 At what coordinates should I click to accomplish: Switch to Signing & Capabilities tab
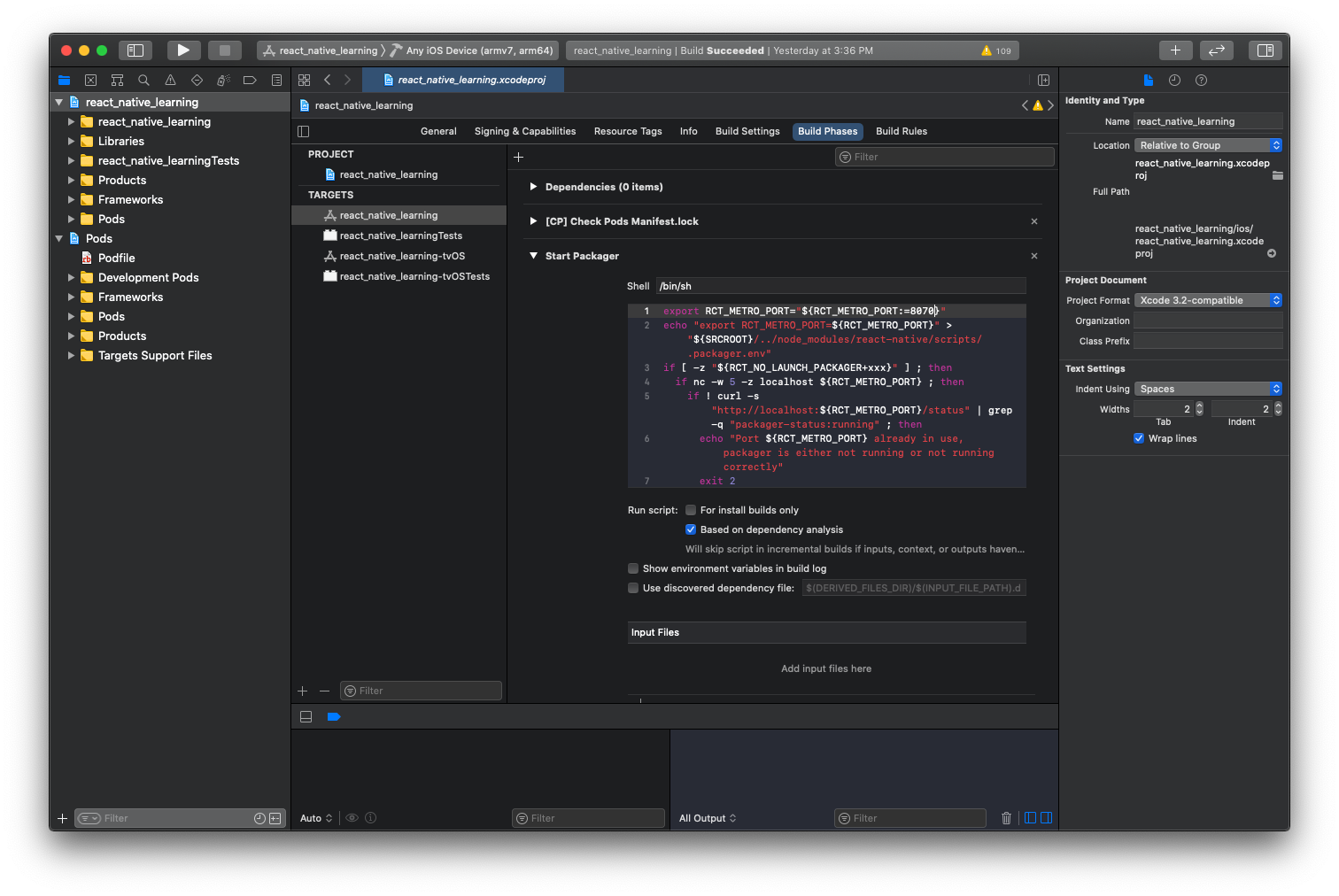[x=525, y=131]
